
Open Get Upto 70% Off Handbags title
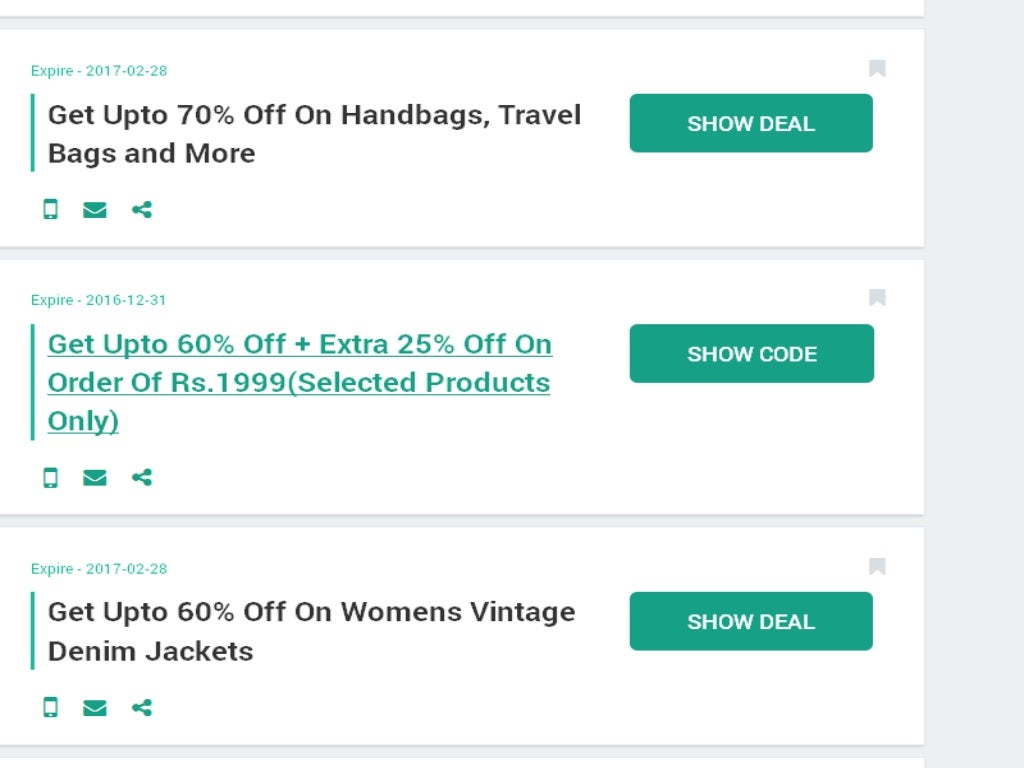[x=314, y=133]
